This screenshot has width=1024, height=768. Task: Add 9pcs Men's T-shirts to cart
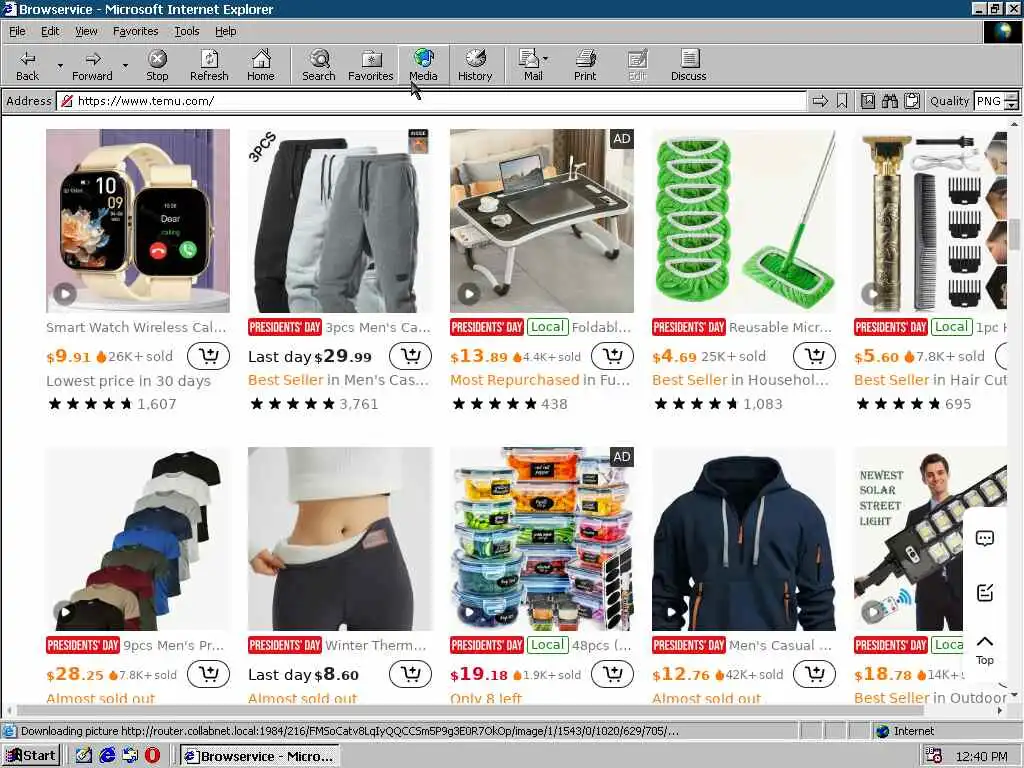click(x=208, y=674)
